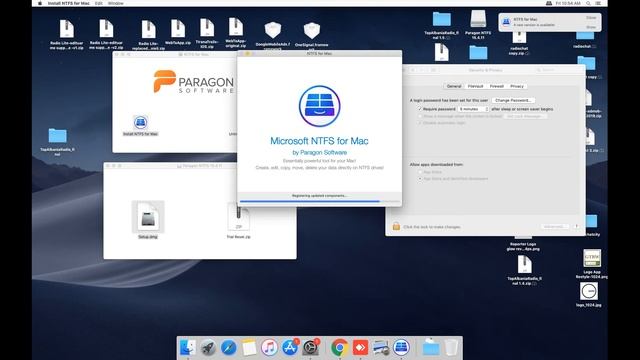This screenshot has width=640, height=360.
Task: Open logo_1024.jpg desktop image
Action: click(589, 291)
